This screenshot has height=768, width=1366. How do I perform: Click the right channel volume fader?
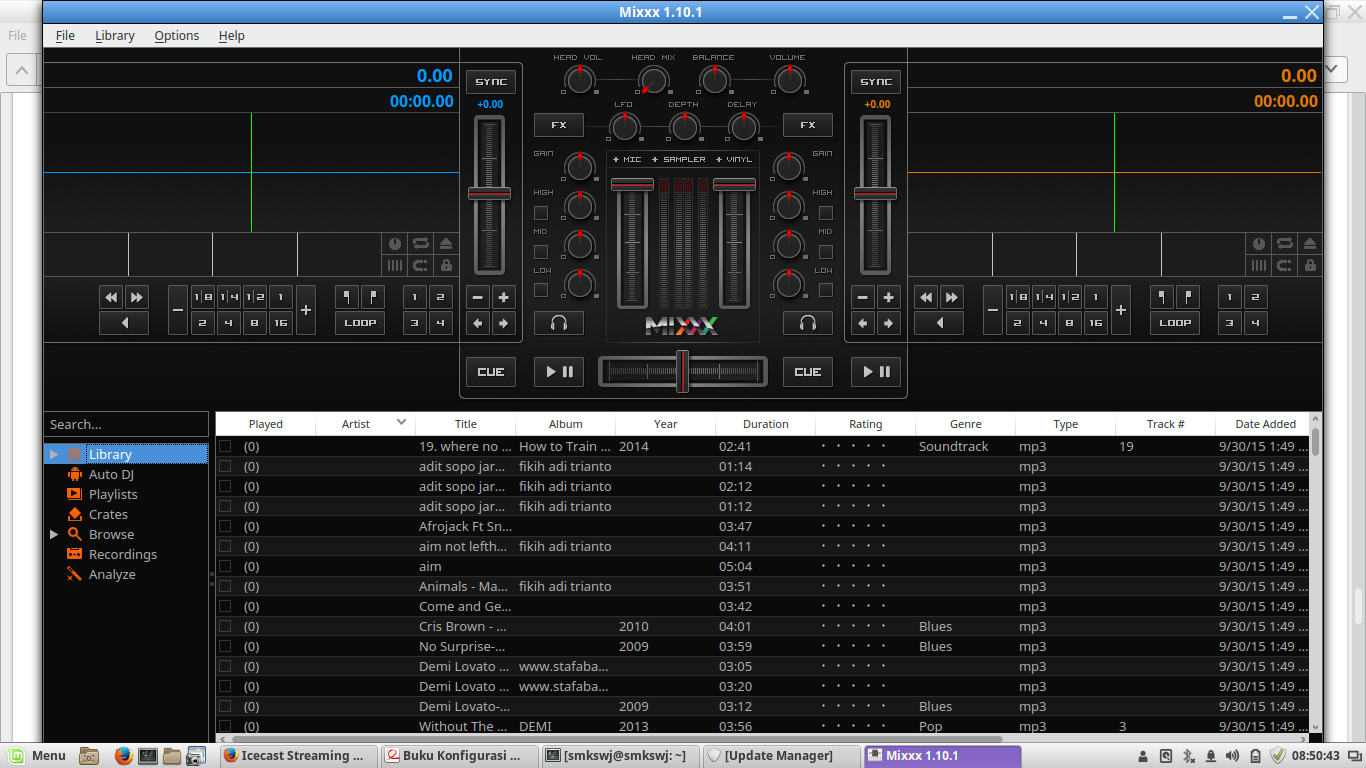[734, 243]
